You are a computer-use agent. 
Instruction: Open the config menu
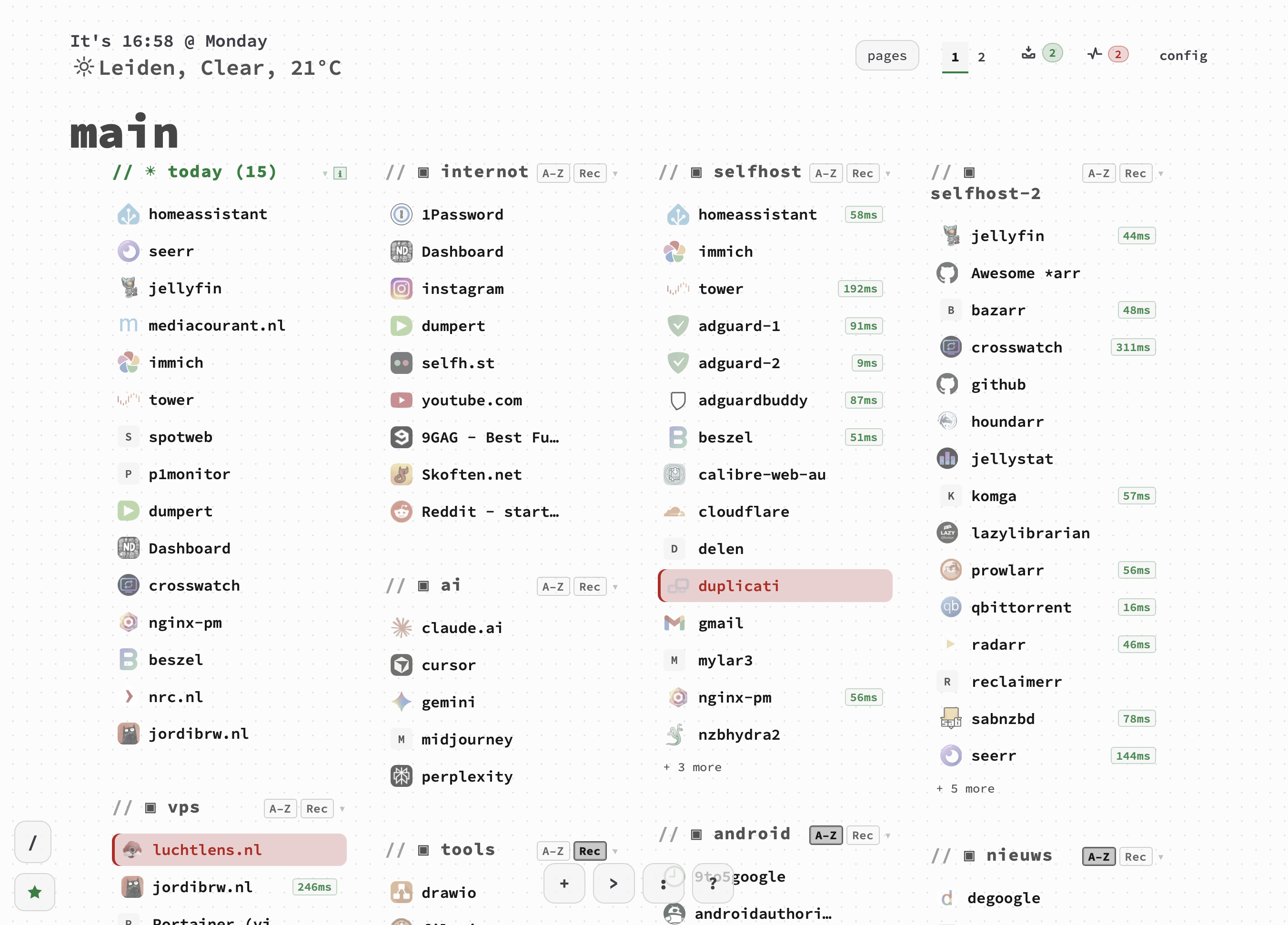pos(1183,56)
